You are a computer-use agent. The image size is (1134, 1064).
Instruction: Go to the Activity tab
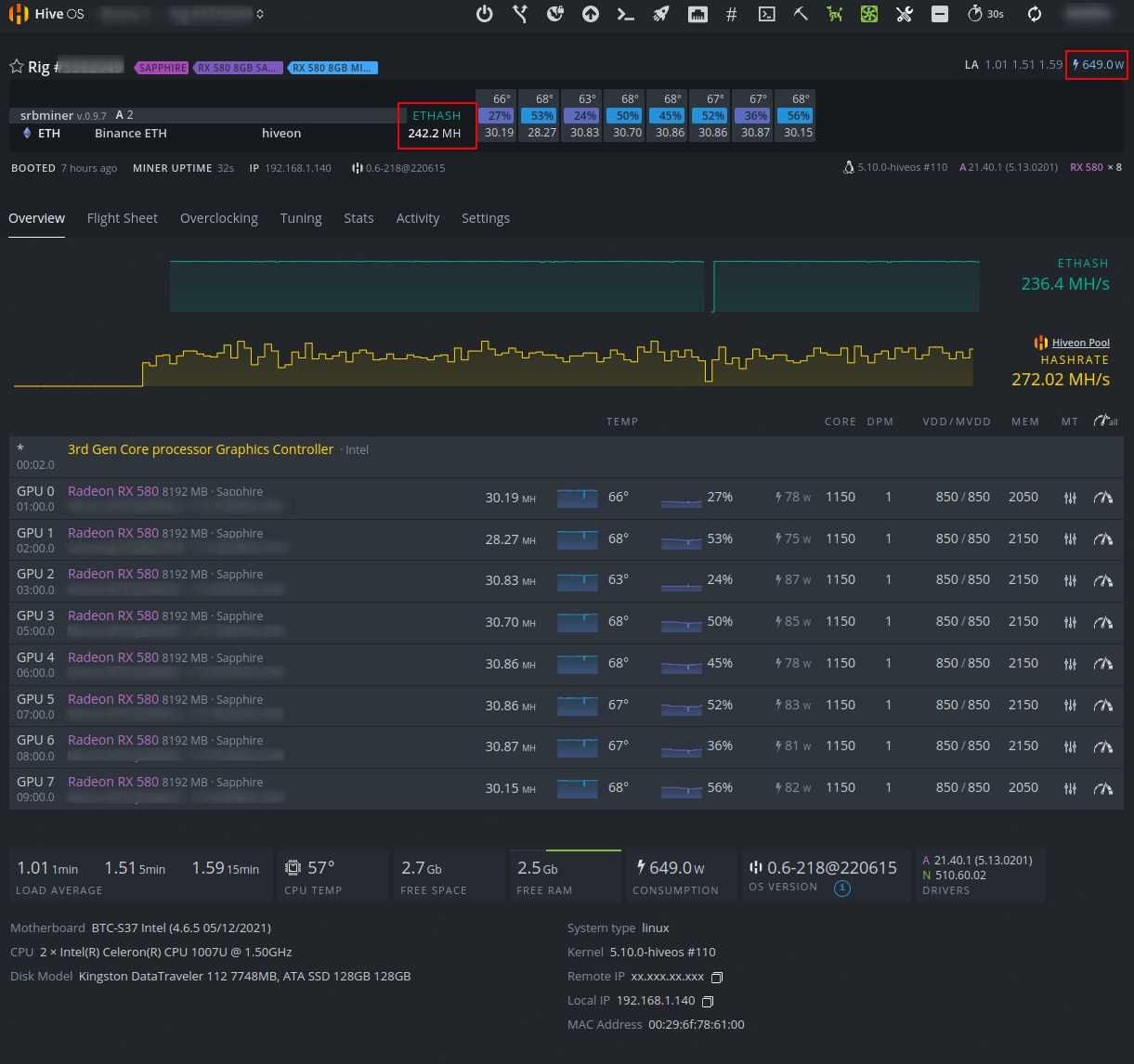[418, 218]
